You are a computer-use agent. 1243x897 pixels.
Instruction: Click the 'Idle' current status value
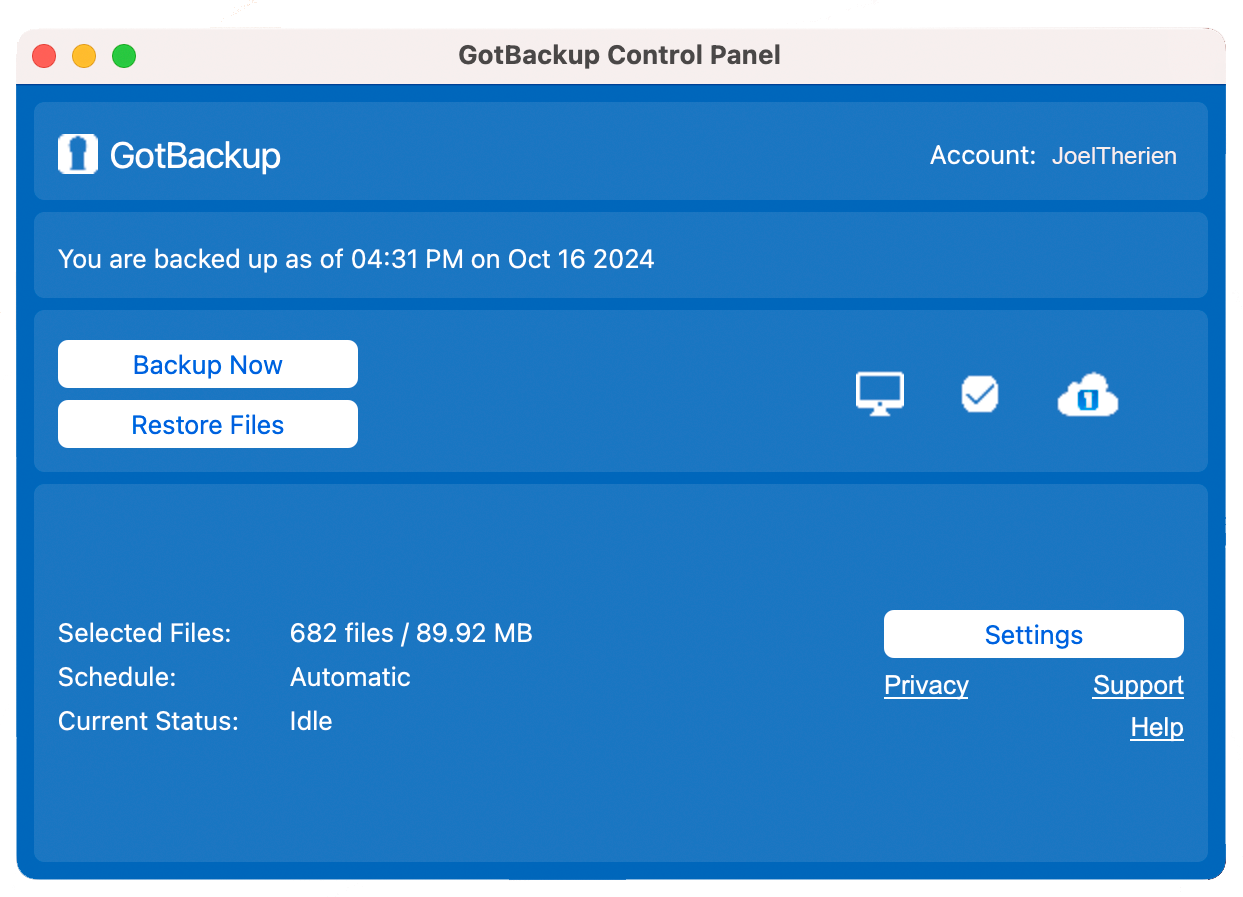(311, 721)
